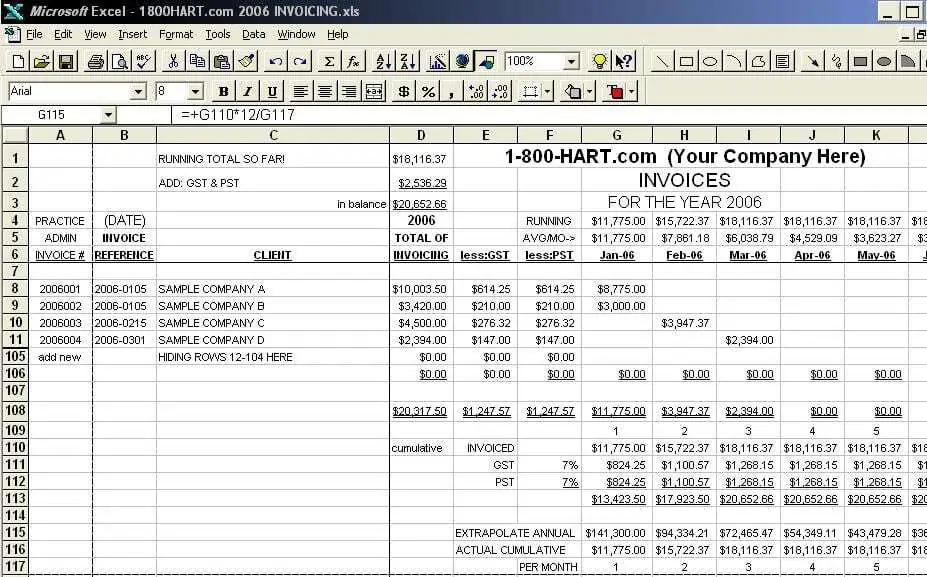Toggle Italic formatting
Viewport: 927px width, 577px height.
[x=248, y=92]
